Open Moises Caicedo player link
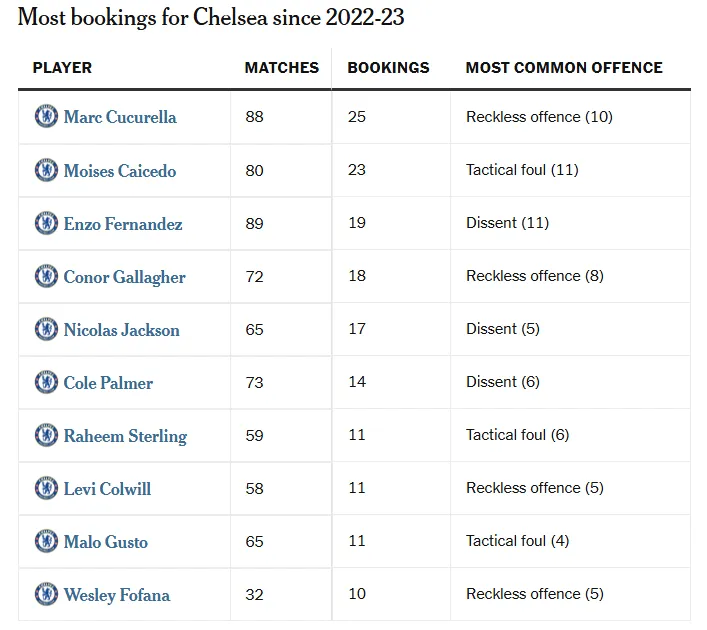The height and width of the screenshot is (630, 707). coord(120,171)
